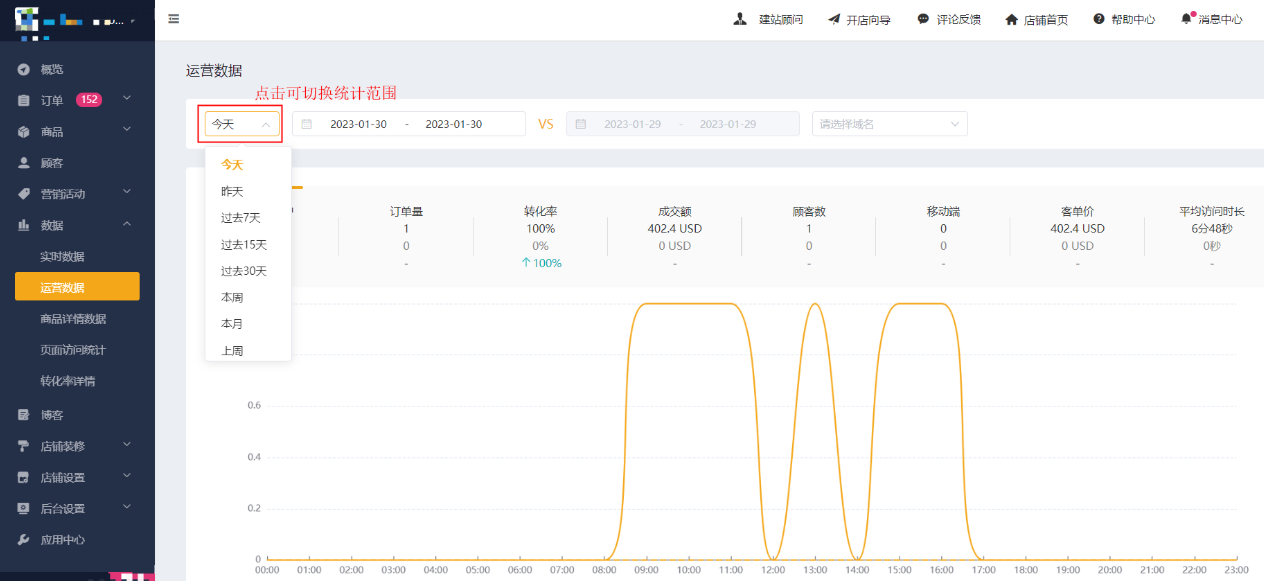
Task: Click the 开店向导 paper plane icon
Action: click(x=834, y=19)
